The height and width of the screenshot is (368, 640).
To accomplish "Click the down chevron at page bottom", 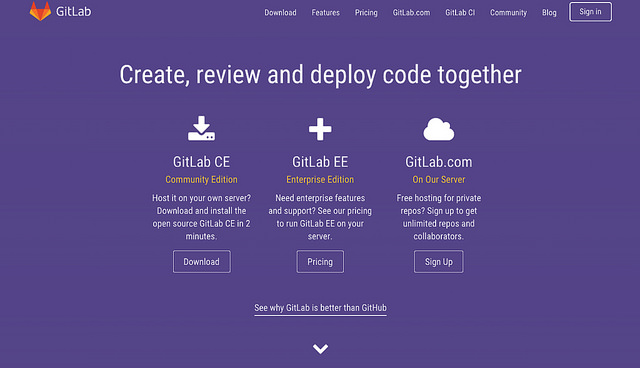I will (x=320, y=349).
